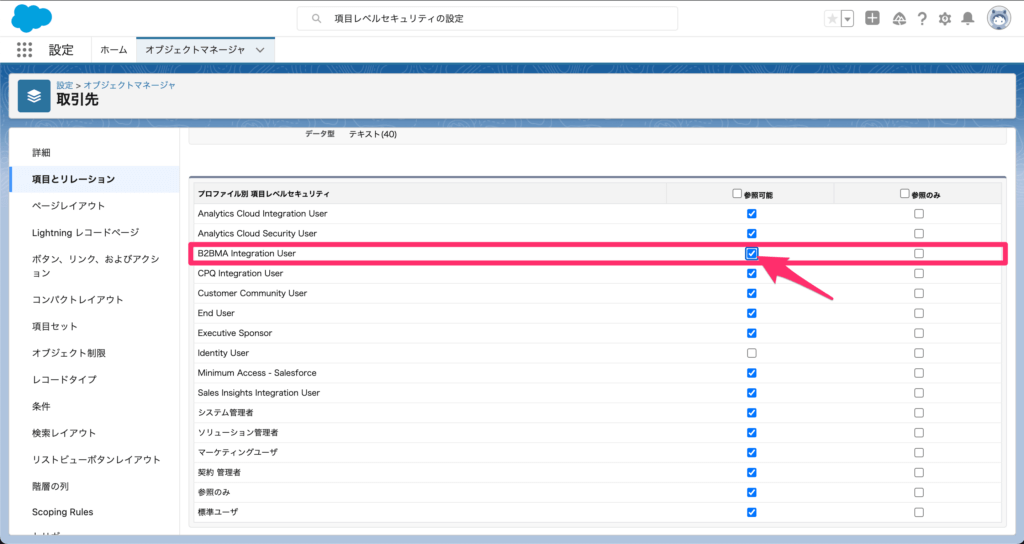1024x544 pixels.
Task: Check 参照のみ for Analytics Cloud Integration User
Action: coord(919,214)
